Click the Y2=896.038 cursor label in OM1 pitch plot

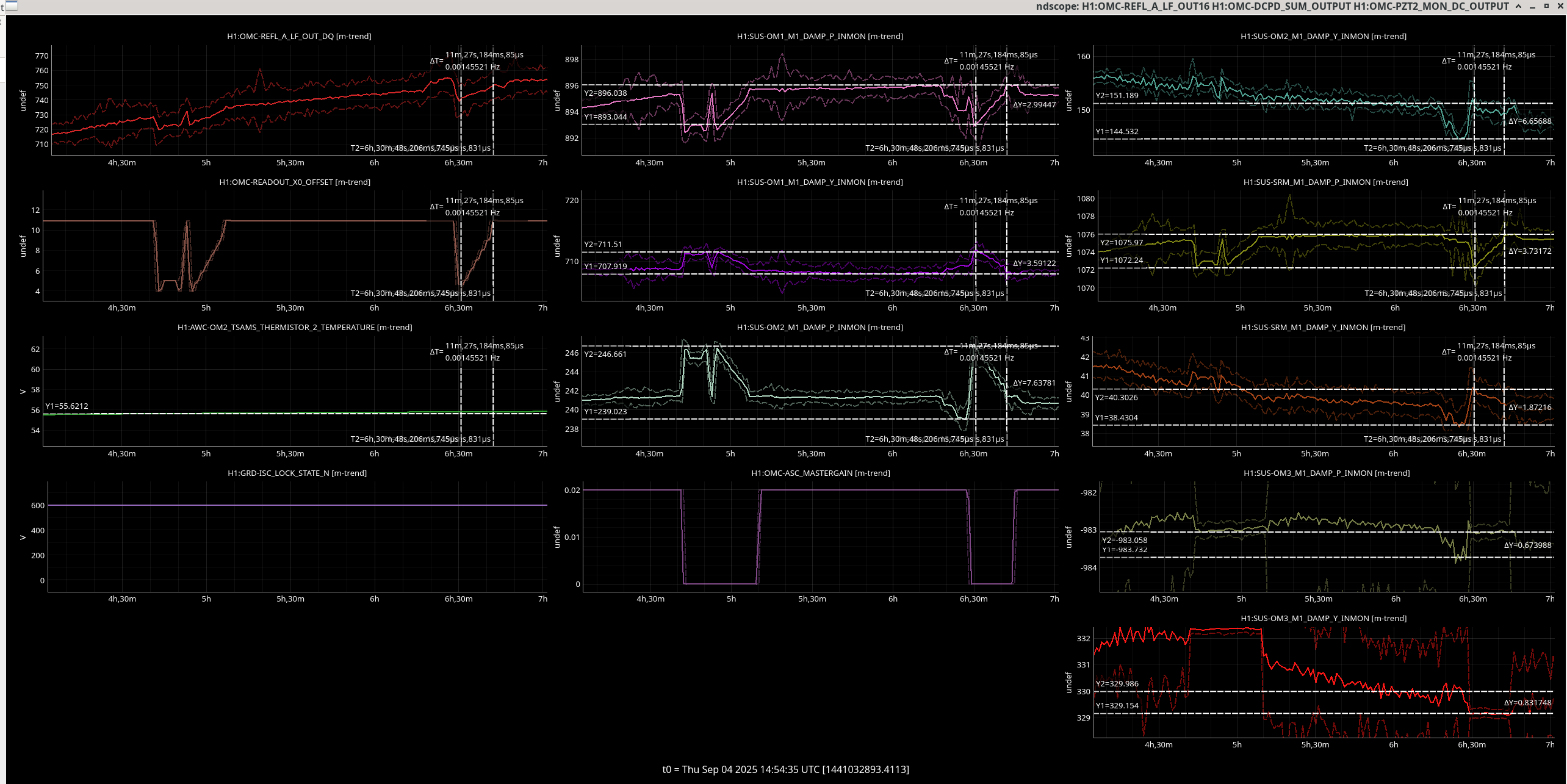click(605, 93)
